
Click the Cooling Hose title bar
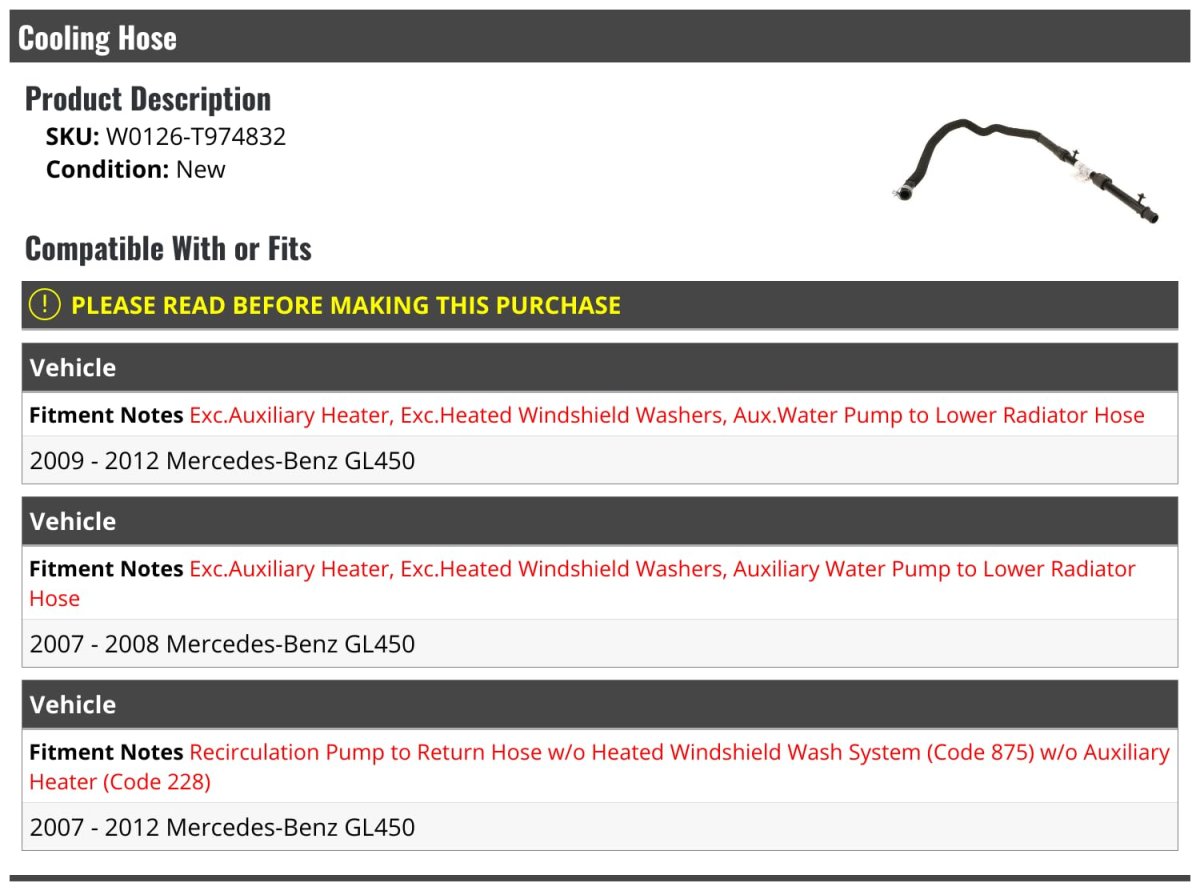(x=97, y=38)
